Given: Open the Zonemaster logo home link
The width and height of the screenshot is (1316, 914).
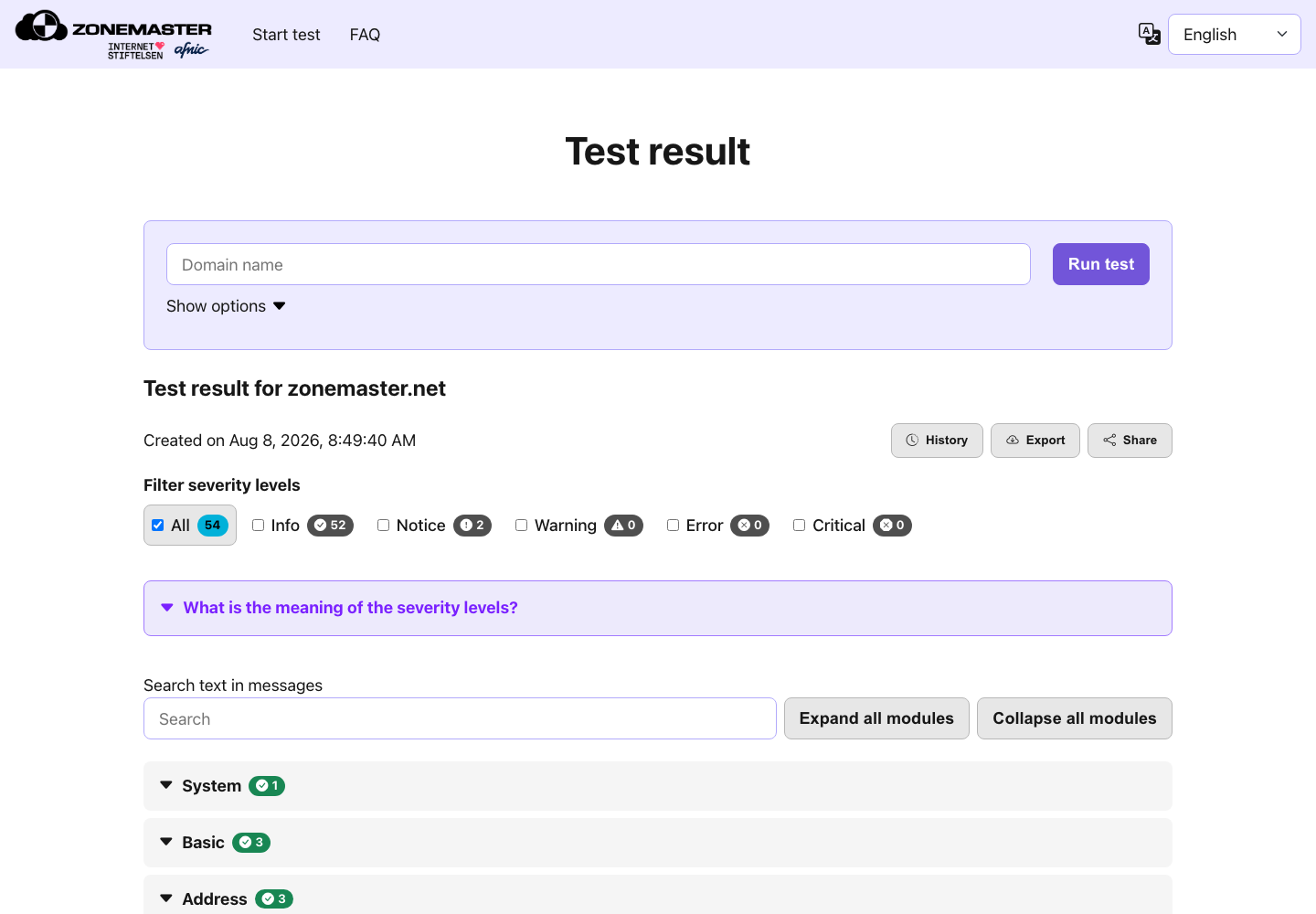Looking at the screenshot, I should (x=113, y=35).
